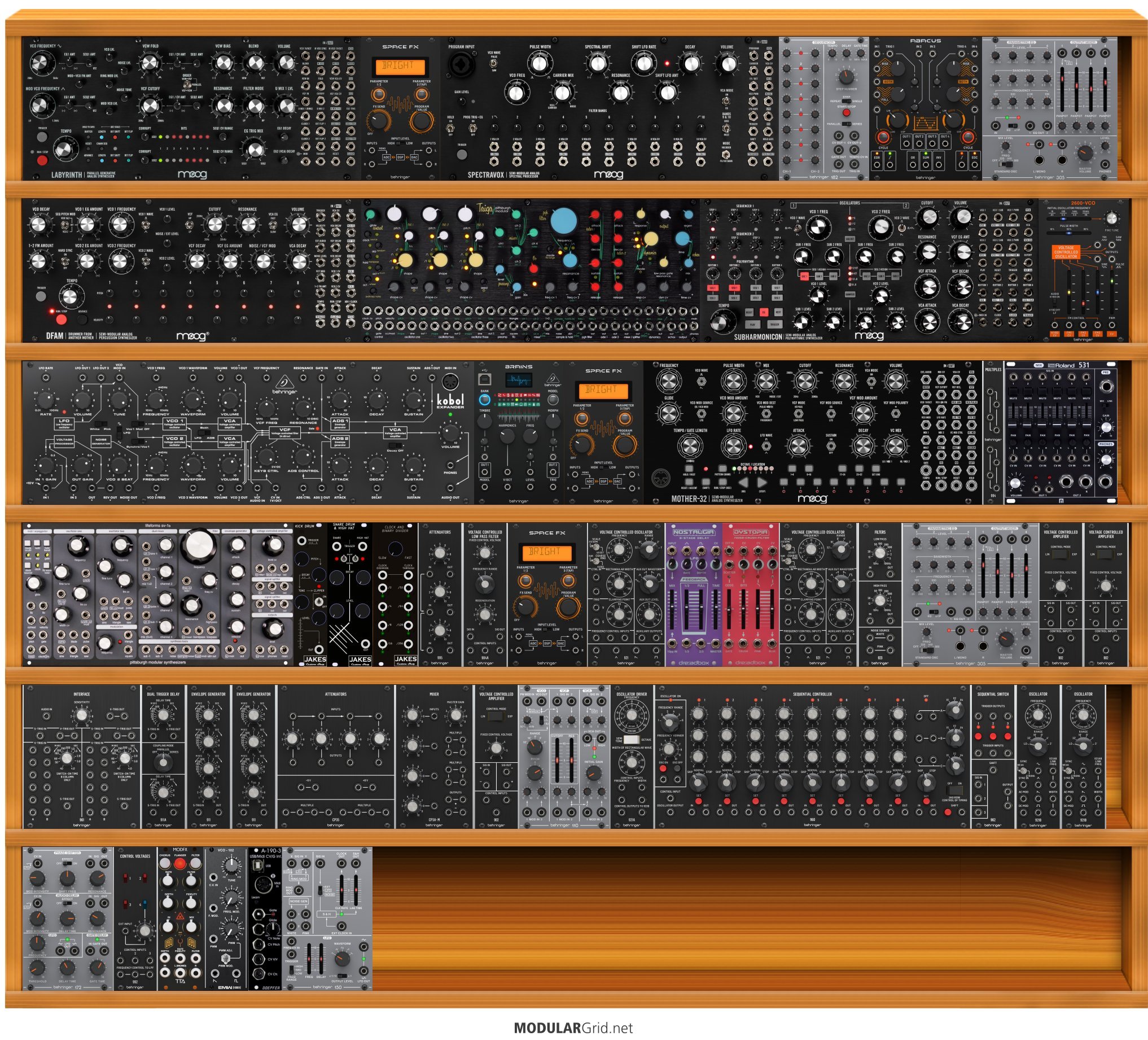Select the 962 Sequential Switch module
Viewport: 1148px width, 1040px height.
(993, 757)
